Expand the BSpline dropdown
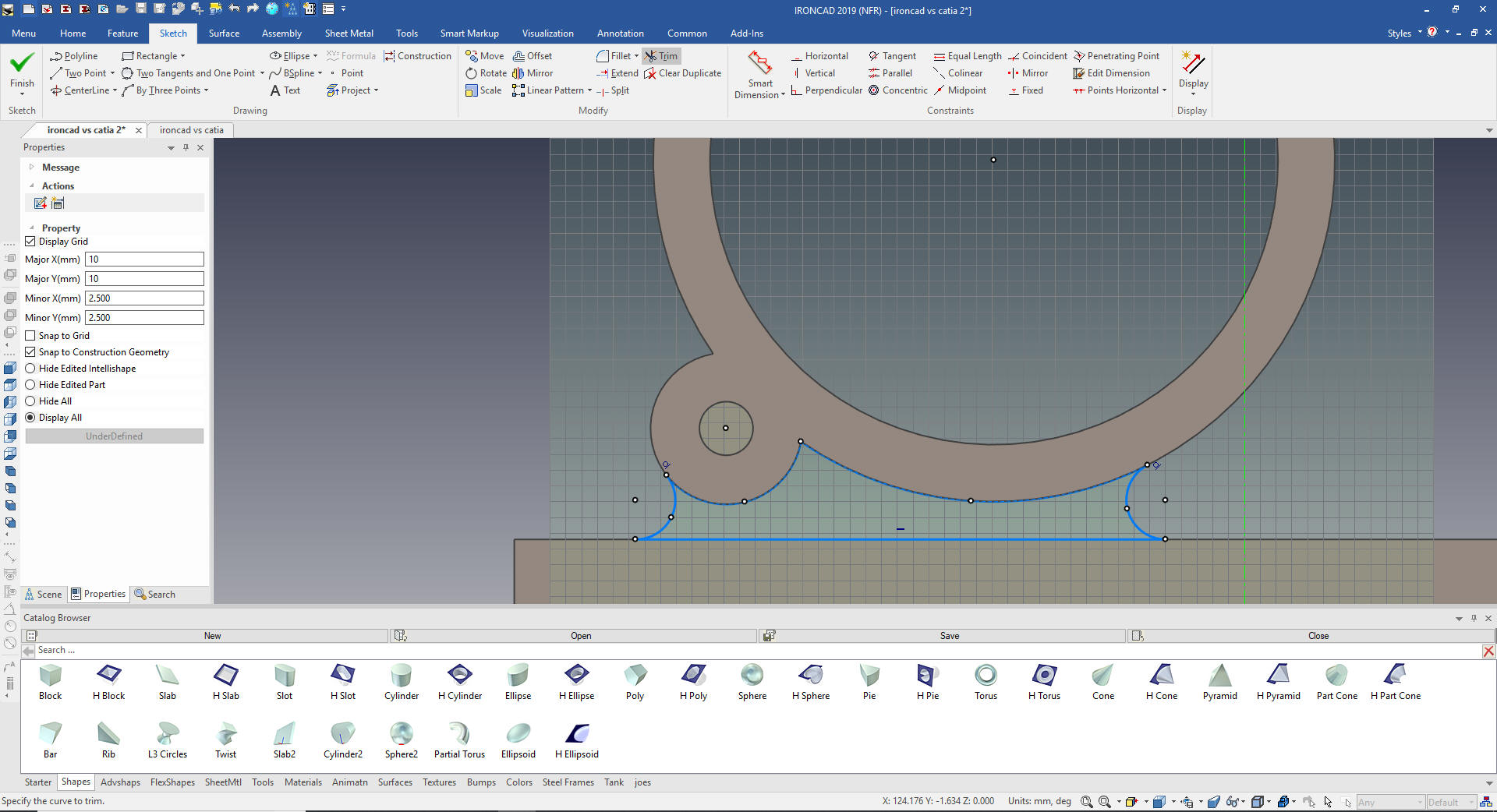The width and height of the screenshot is (1497, 812). click(320, 73)
